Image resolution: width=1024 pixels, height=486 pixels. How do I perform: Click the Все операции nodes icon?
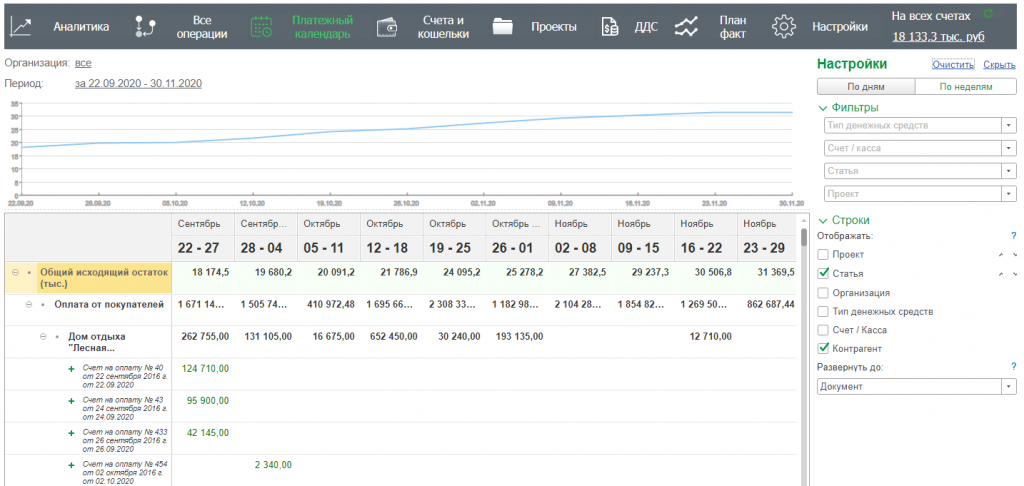pyautogui.click(x=146, y=28)
